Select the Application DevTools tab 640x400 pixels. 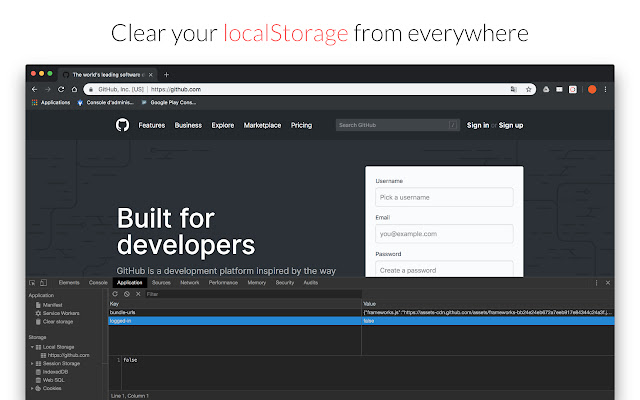(130, 282)
